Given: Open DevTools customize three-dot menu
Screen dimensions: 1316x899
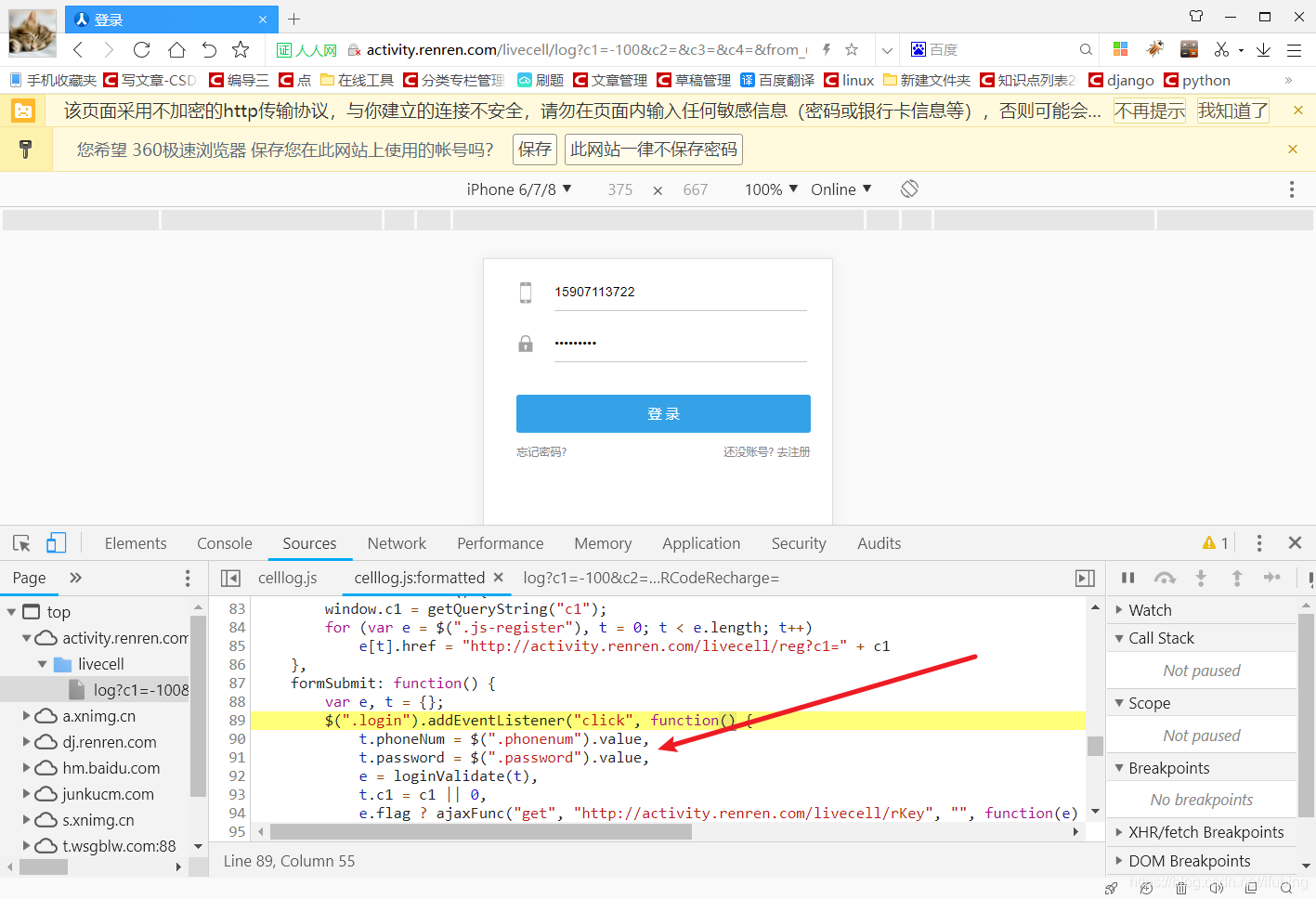Looking at the screenshot, I should pyautogui.click(x=1258, y=543).
